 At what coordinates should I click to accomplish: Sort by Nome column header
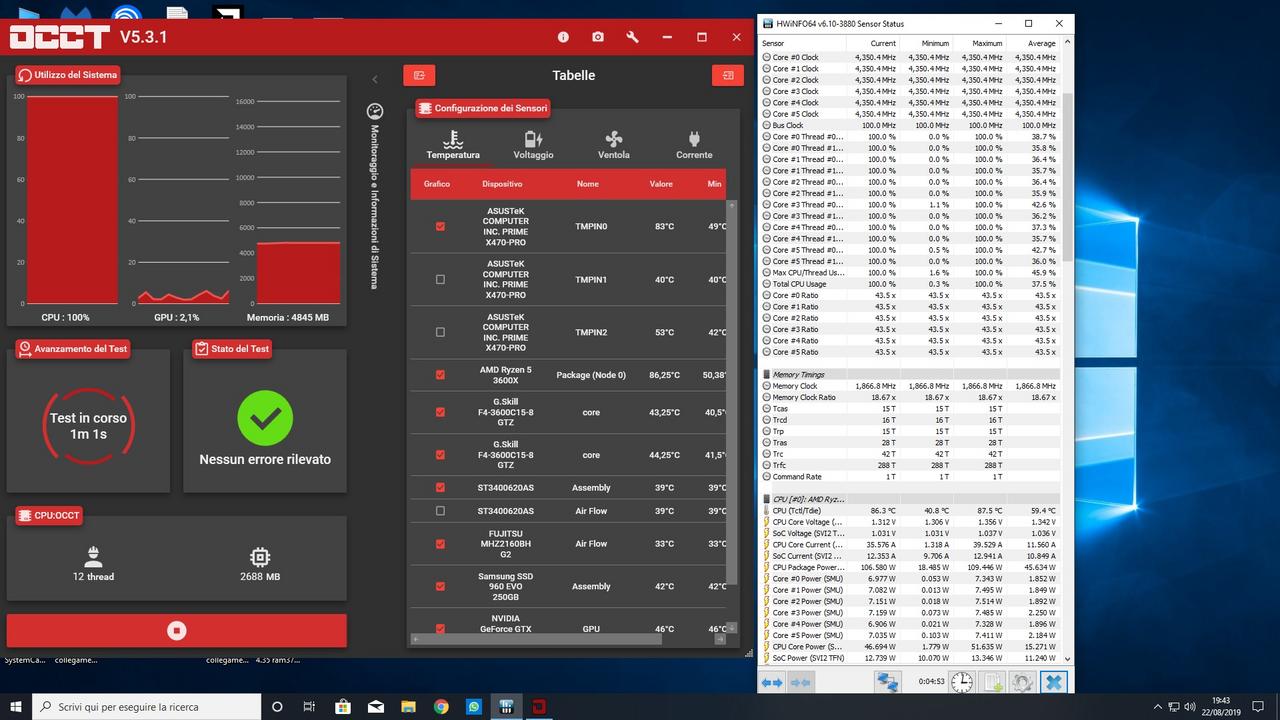coord(588,184)
